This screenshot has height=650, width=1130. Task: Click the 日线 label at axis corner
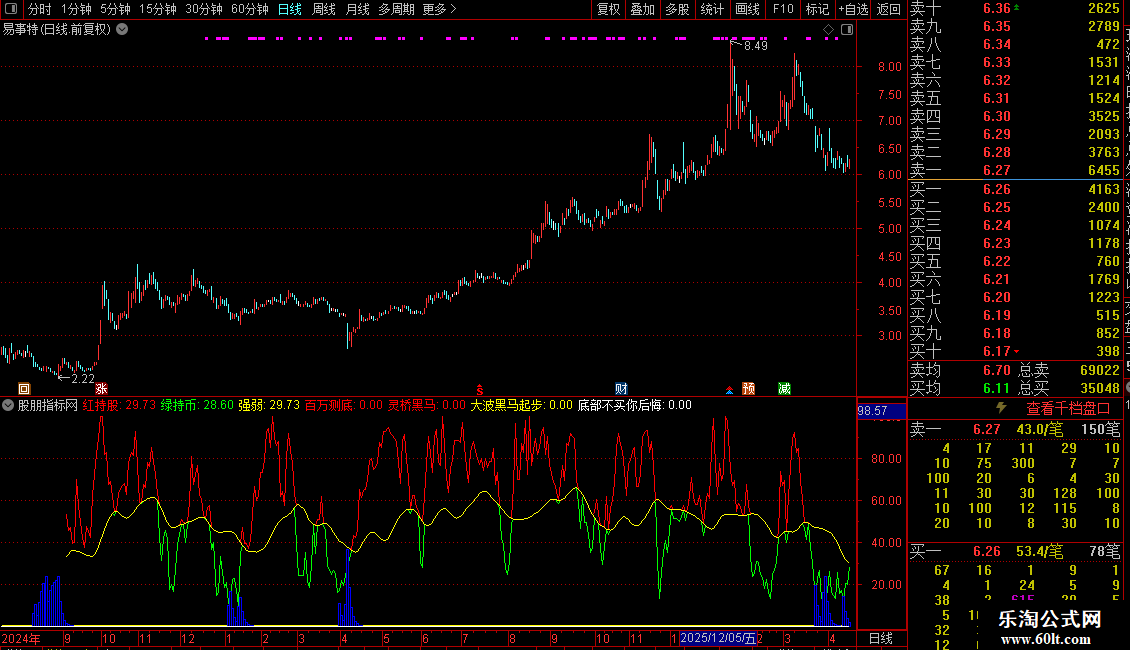(x=881, y=638)
